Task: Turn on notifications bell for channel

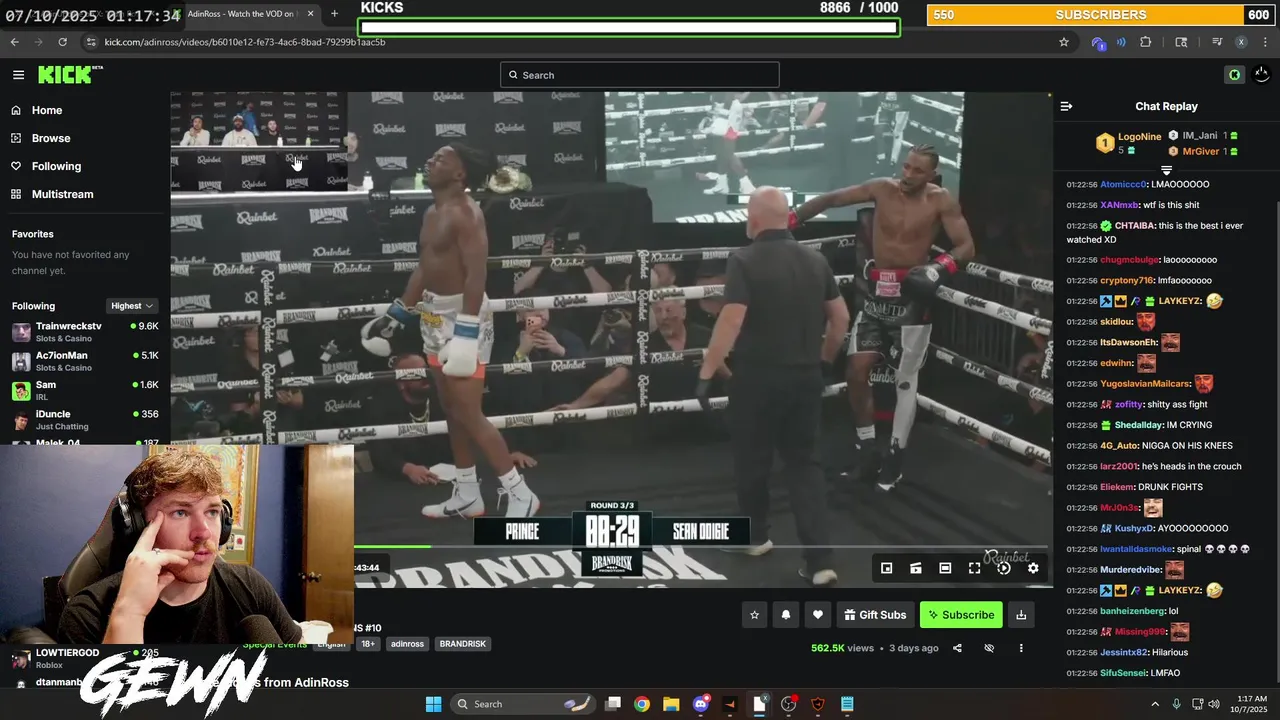Action: point(786,615)
